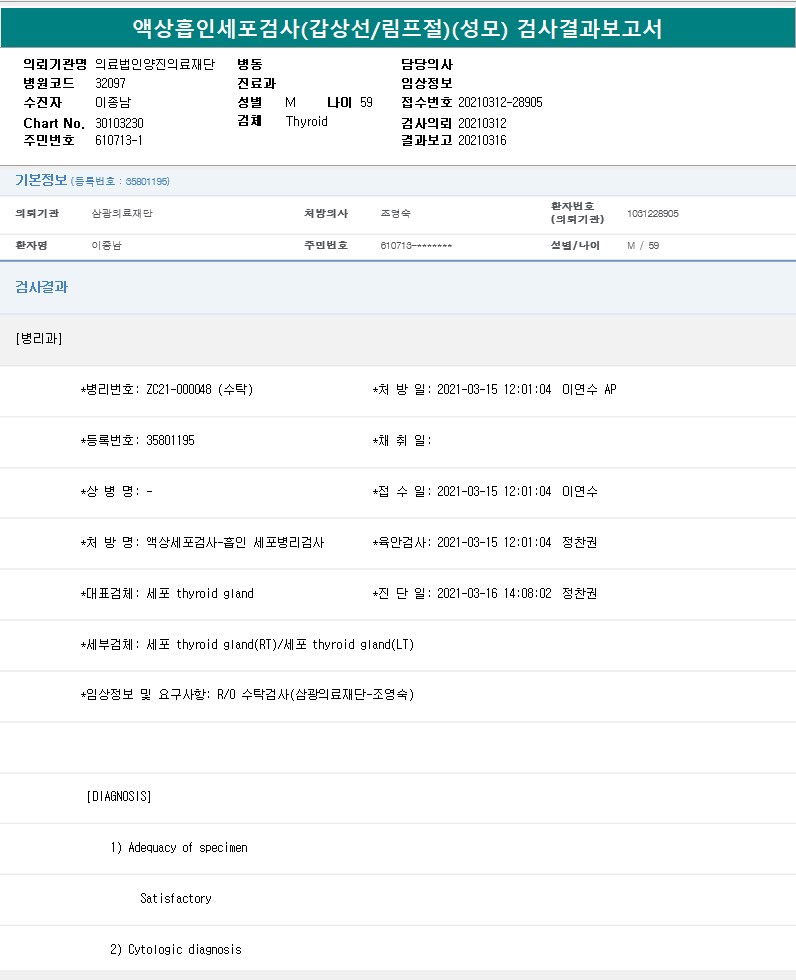The height and width of the screenshot is (980, 796).
Task: Click the 진단일 timestamp 2021-03-16 14:08:02
Action: tap(494, 594)
